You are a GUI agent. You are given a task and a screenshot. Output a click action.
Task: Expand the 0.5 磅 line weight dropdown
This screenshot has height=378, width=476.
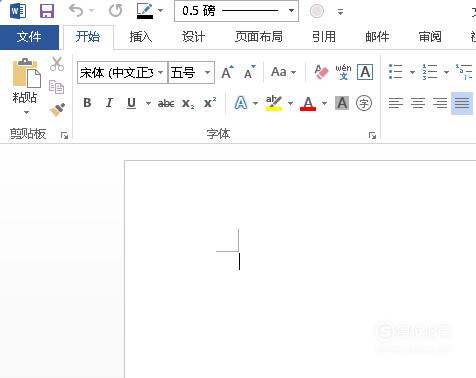point(291,11)
